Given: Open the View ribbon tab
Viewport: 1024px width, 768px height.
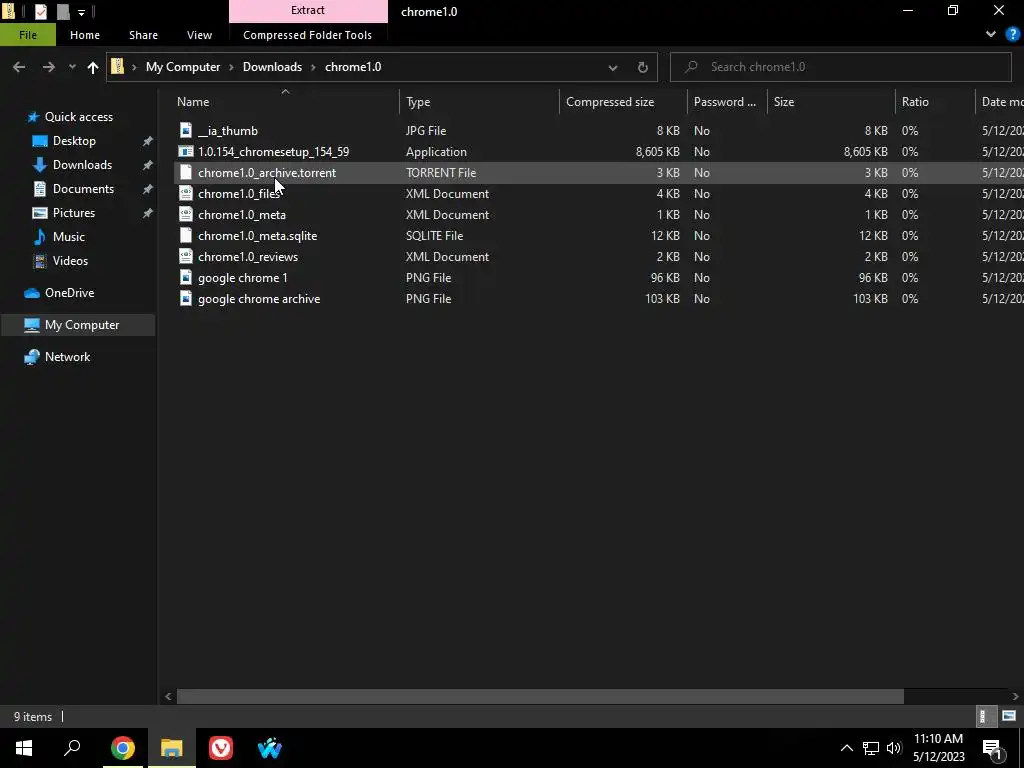Looking at the screenshot, I should (x=199, y=35).
